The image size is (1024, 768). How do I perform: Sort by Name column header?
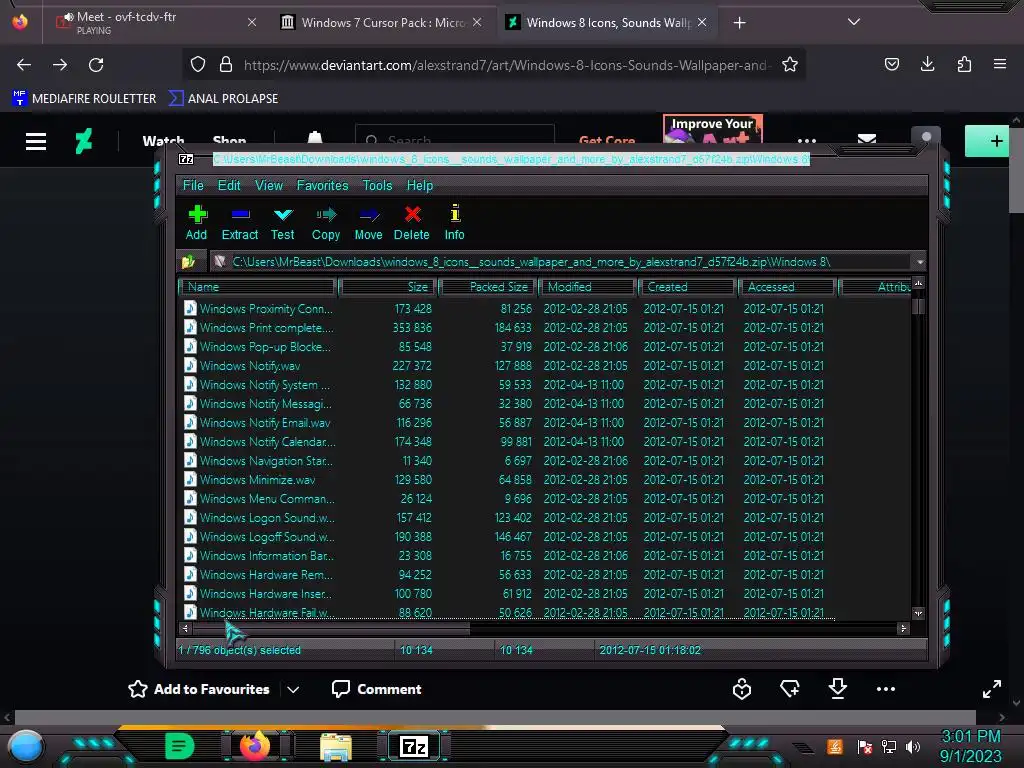pyautogui.click(x=257, y=287)
